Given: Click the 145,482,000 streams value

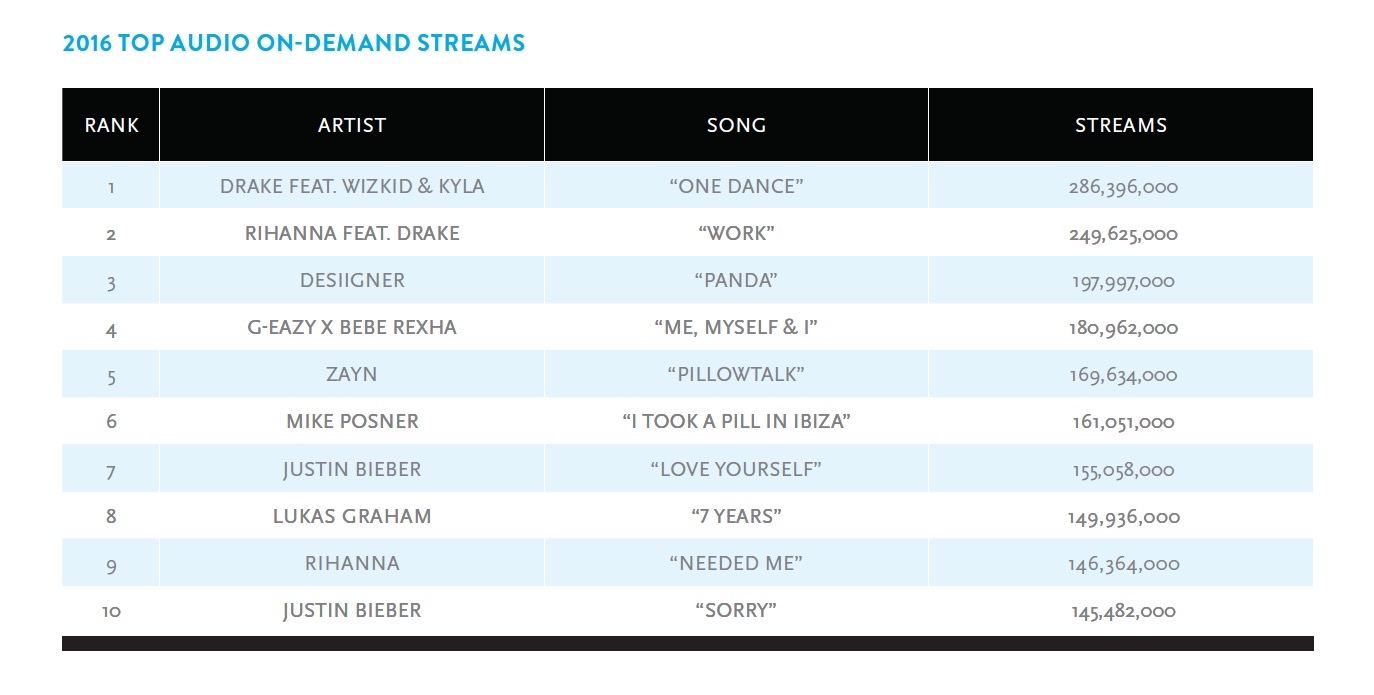Looking at the screenshot, I should coord(1122,611).
